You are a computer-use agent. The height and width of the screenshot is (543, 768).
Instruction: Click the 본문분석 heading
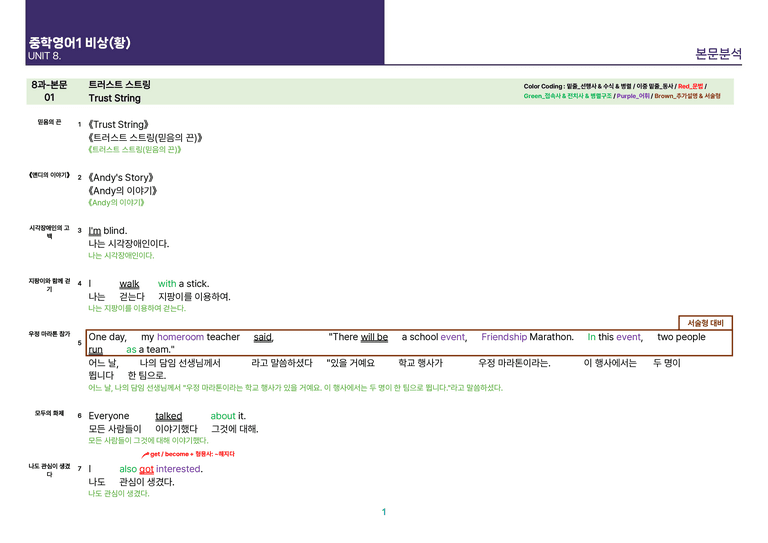click(x=718, y=53)
